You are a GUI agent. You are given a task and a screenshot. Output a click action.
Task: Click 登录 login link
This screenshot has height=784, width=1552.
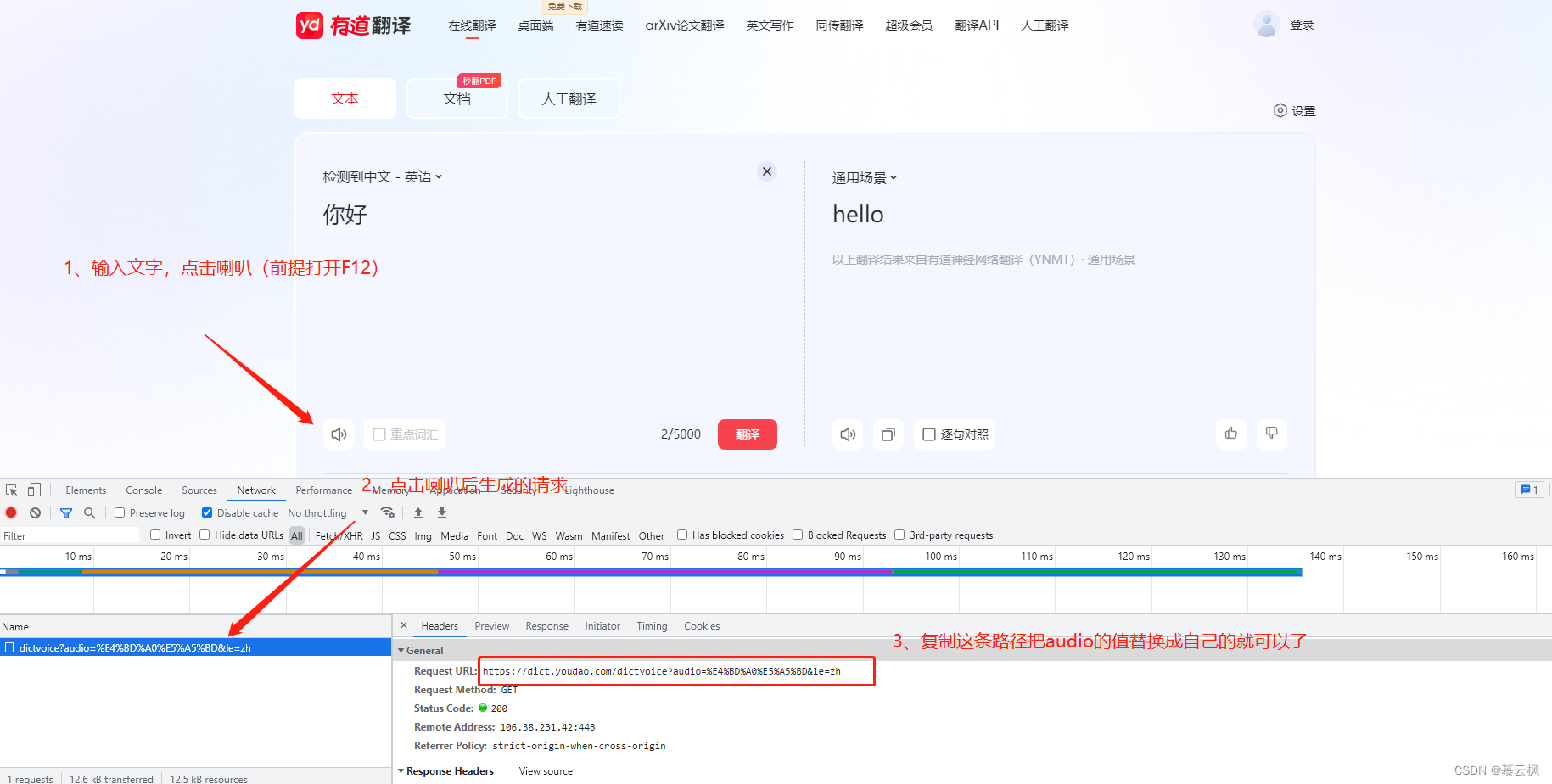[x=1302, y=25]
